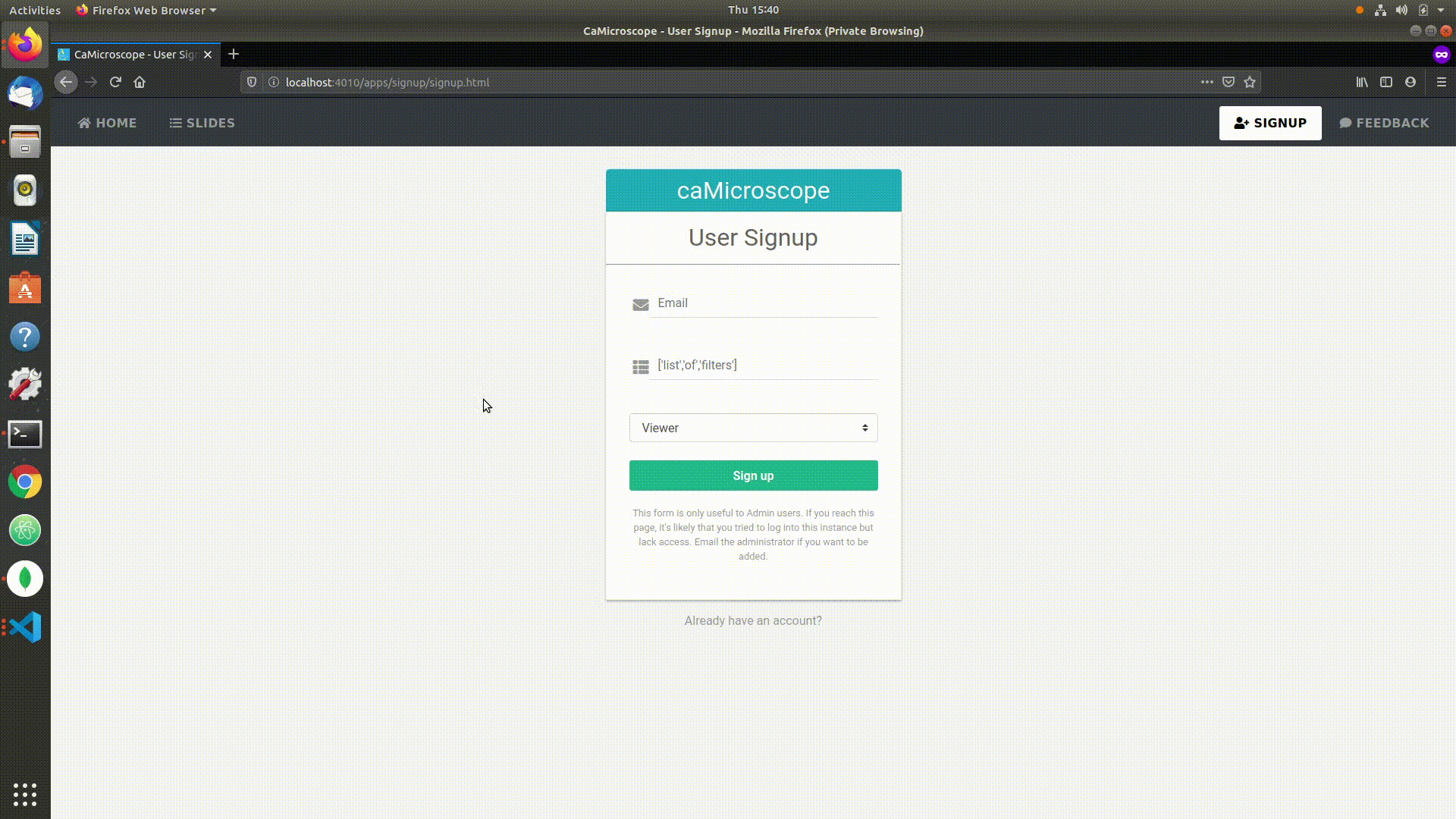Click the Firefox reload page icon

[x=115, y=82]
